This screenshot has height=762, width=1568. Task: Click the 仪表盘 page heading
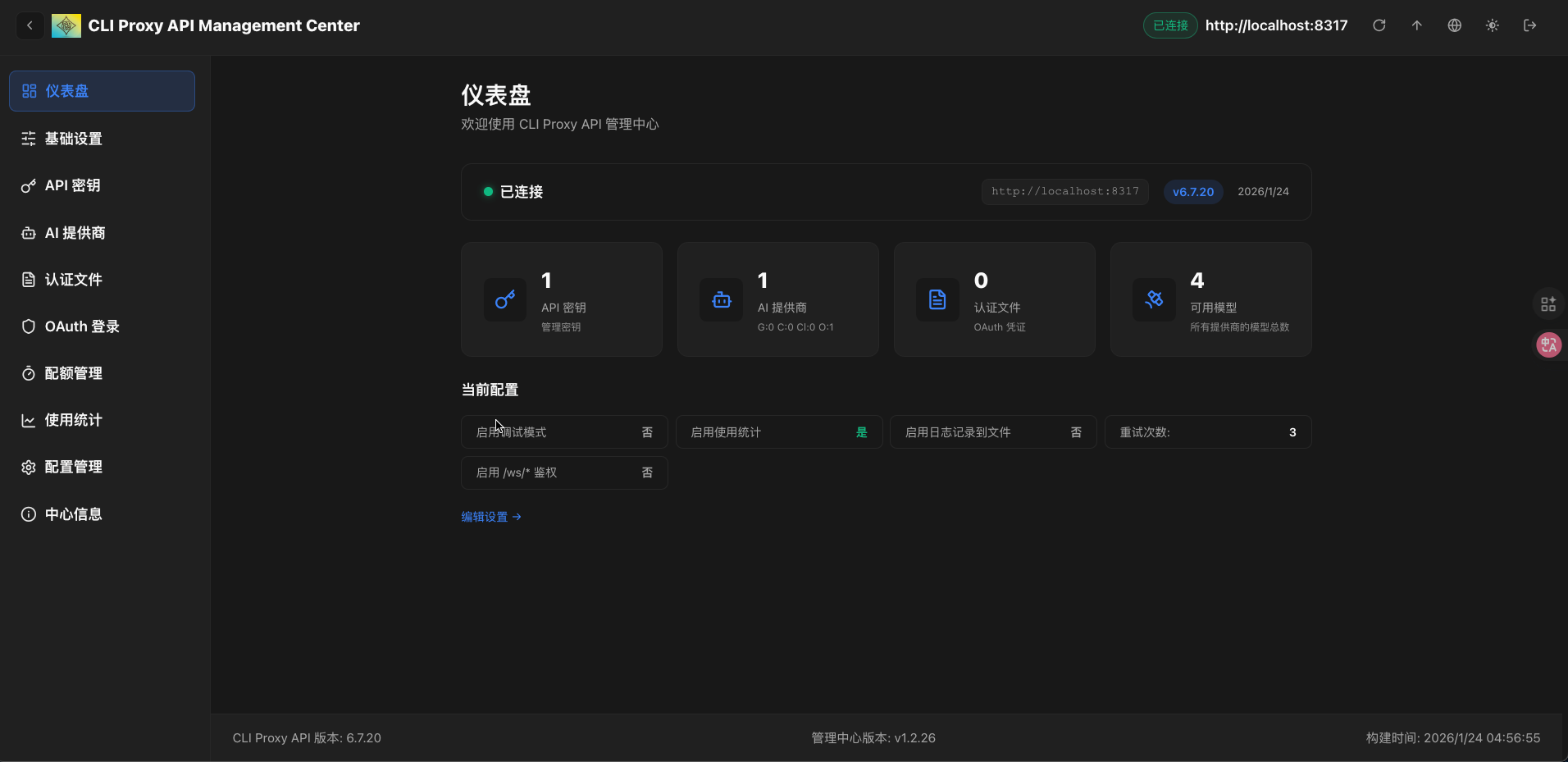pyautogui.click(x=496, y=95)
